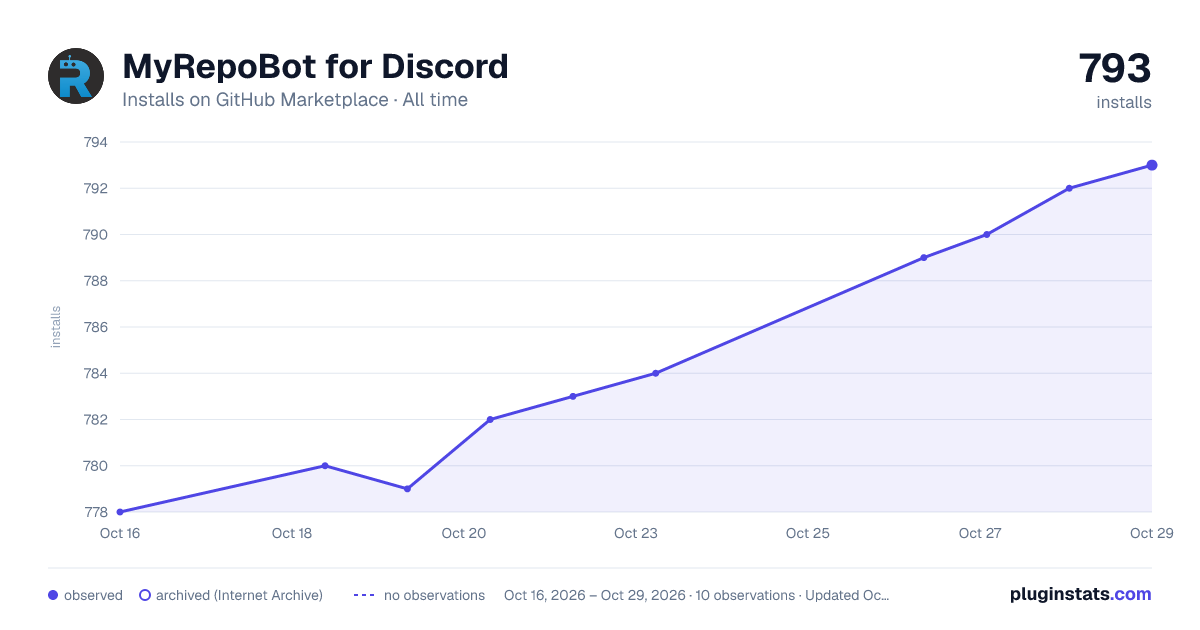Click the 788 y-axis label
The width and height of the screenshot is (1200, 630).
[95, 281]
